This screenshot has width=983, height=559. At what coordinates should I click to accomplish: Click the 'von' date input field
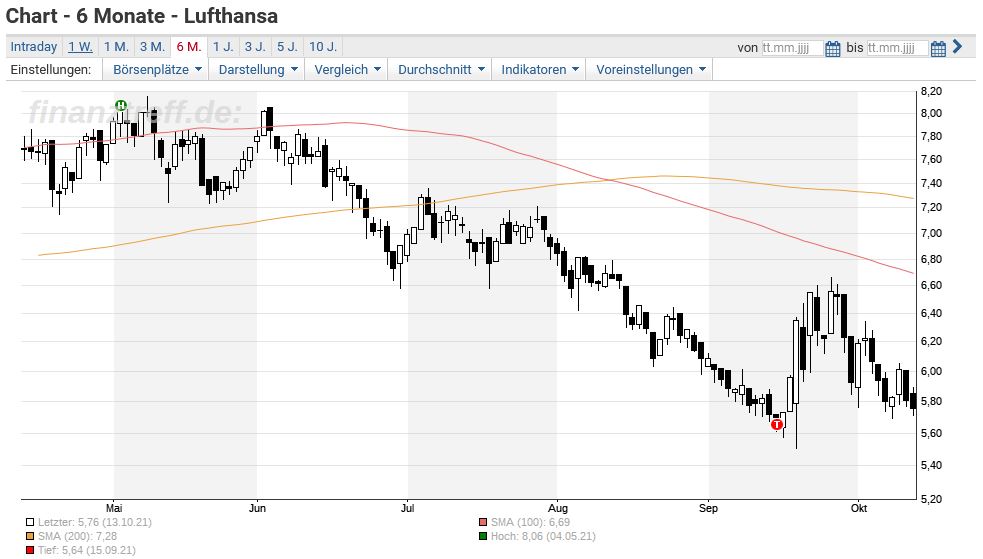(792, 48)
